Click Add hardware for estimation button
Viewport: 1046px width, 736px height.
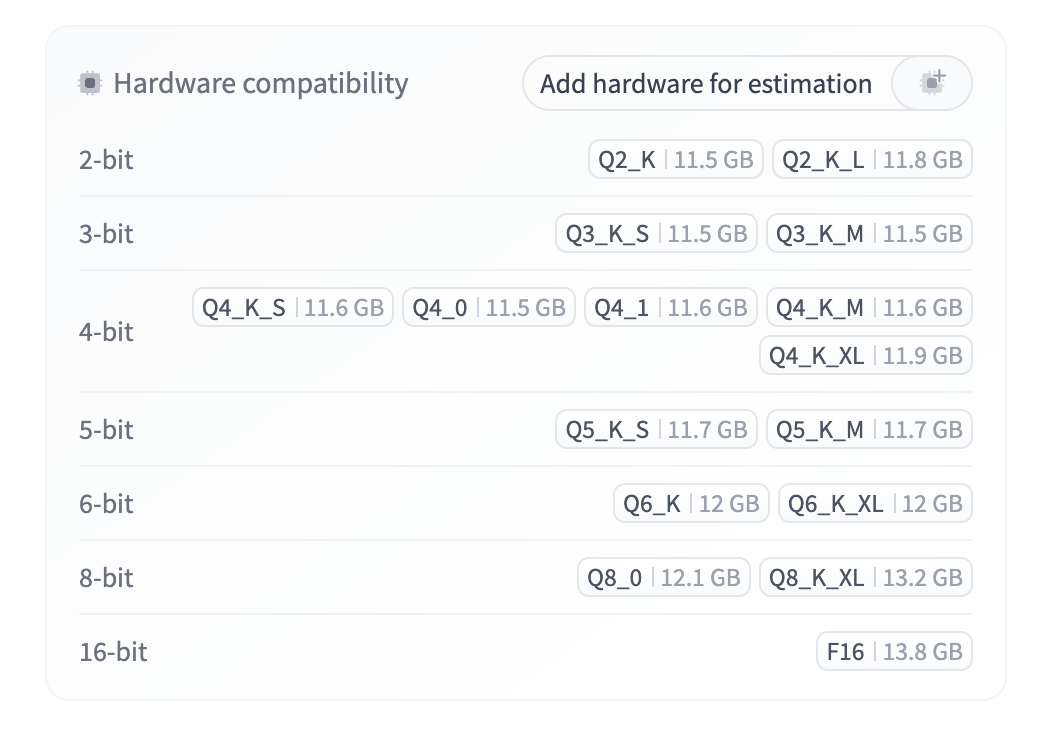pyautogui.click(x=705, y=83)
